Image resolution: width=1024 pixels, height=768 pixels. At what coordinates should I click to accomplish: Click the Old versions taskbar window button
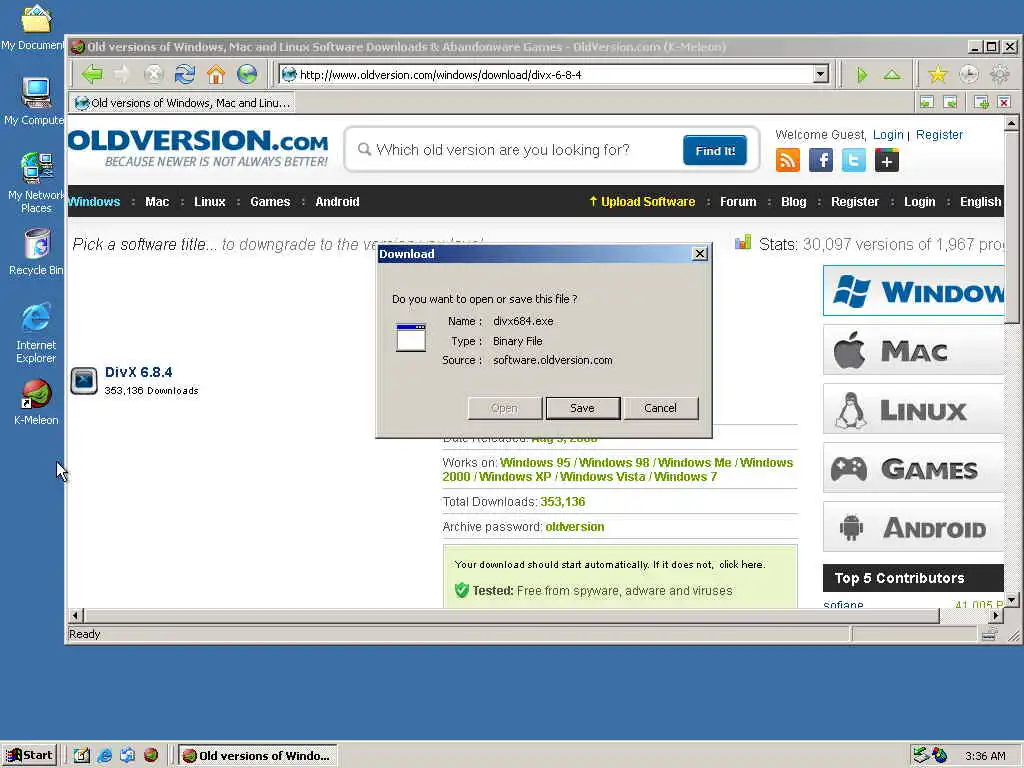coord(258,756)
